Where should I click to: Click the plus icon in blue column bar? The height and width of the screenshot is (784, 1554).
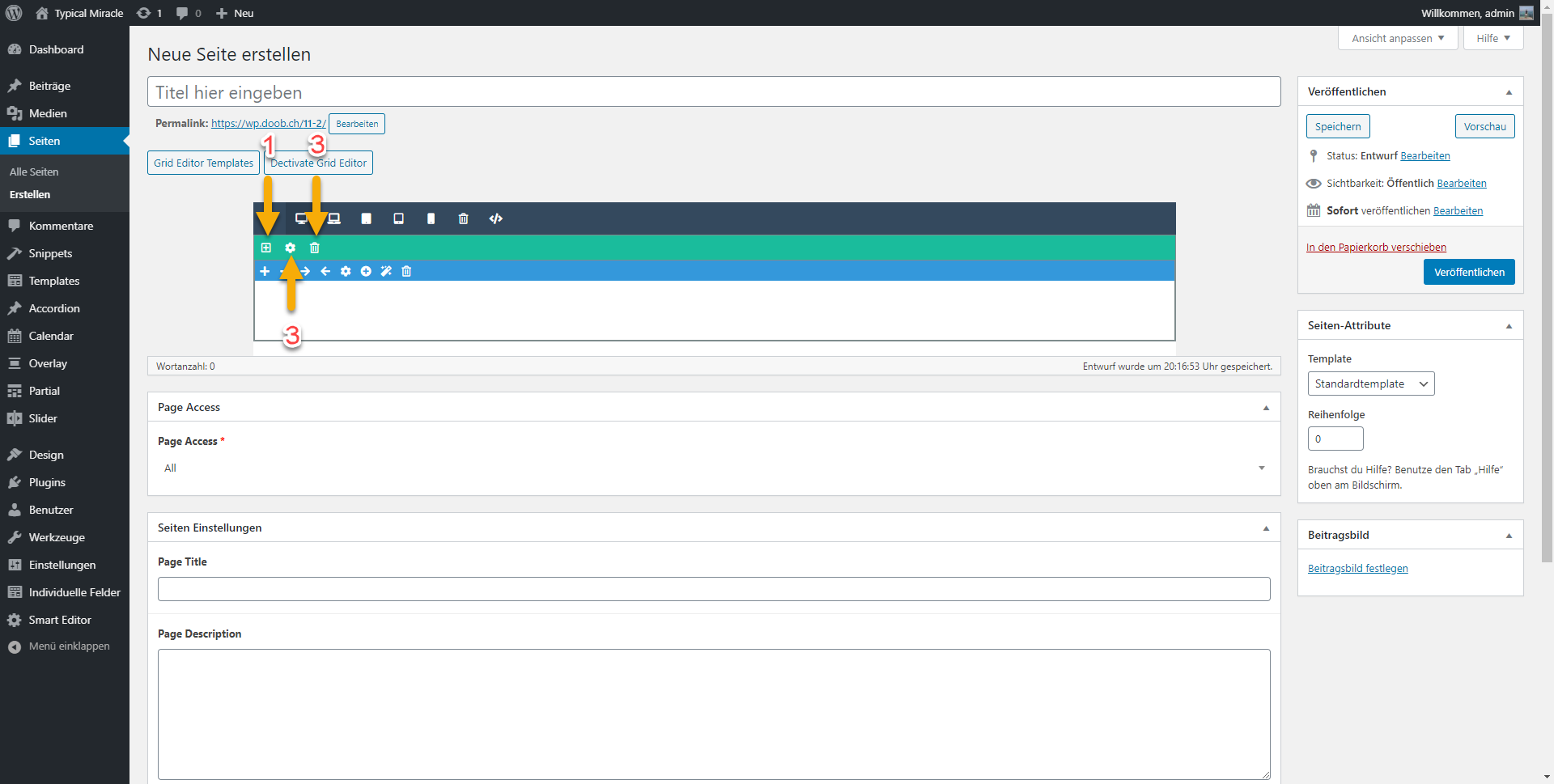265,271
